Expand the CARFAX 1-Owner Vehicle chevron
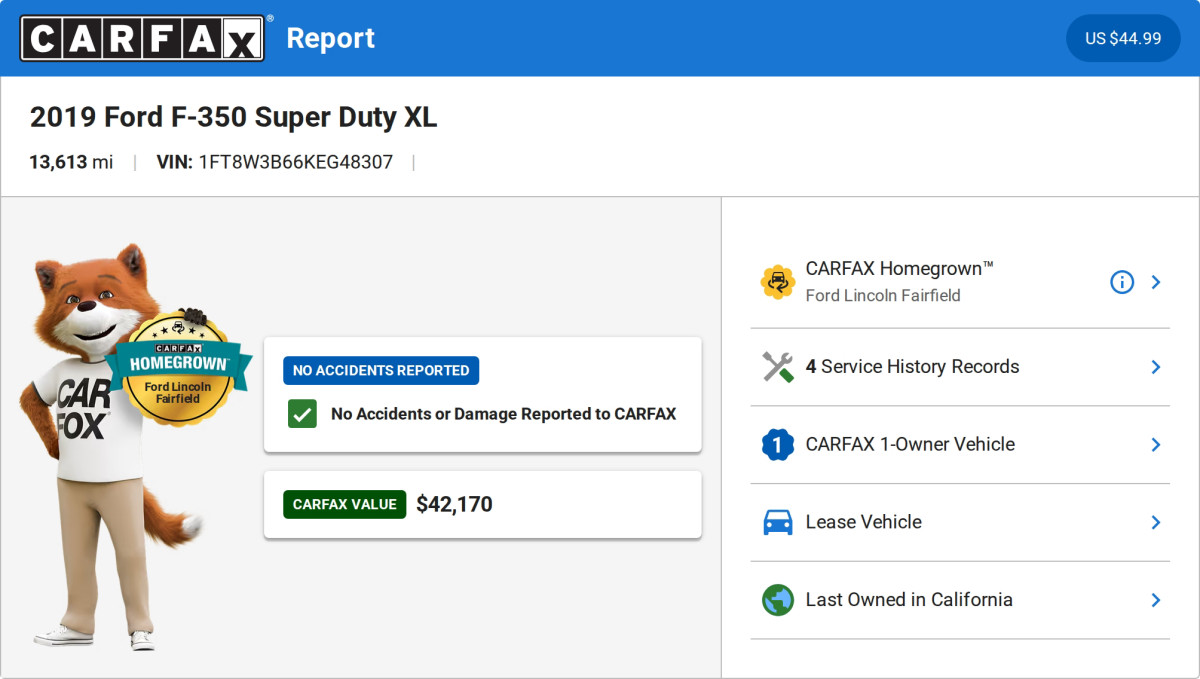This screenshot has height=679, width=1200. point(1156,445)
